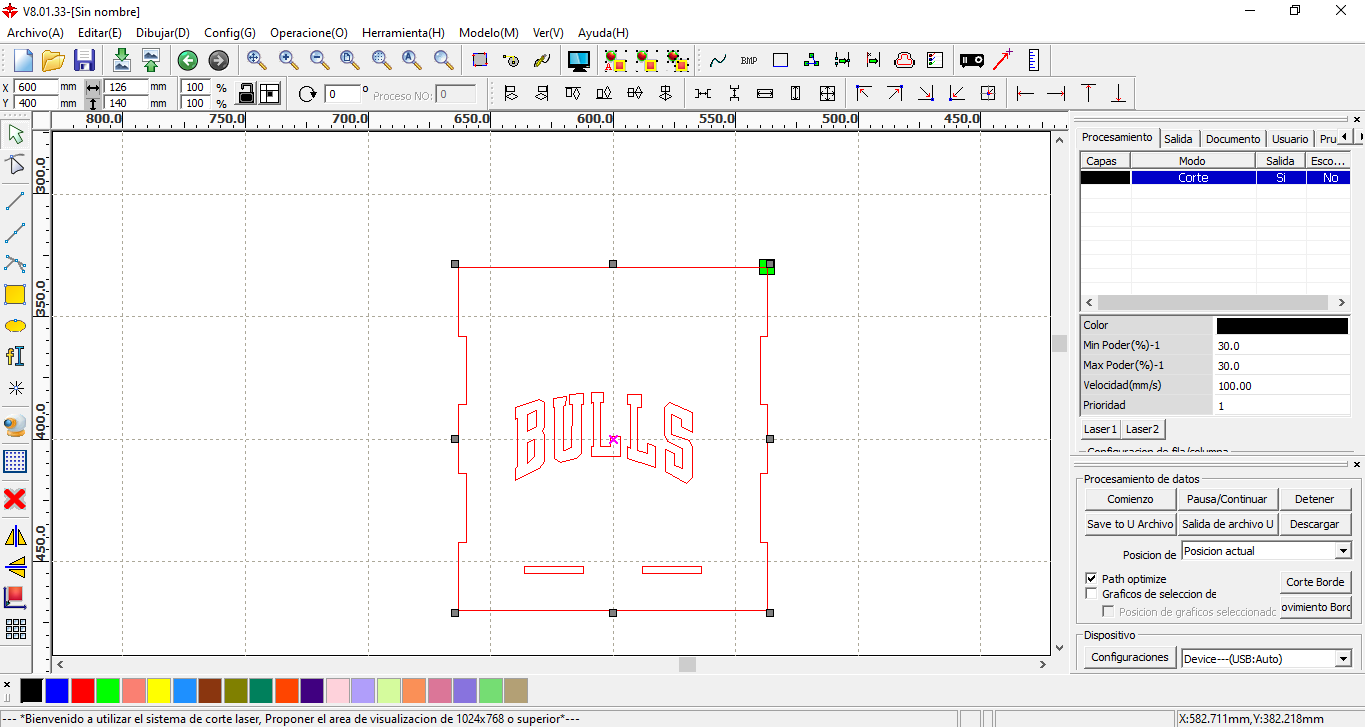Click the Corte Borde button
Screen dimensions: 1365x727
pyautogui.click(x=1315, y=582)
